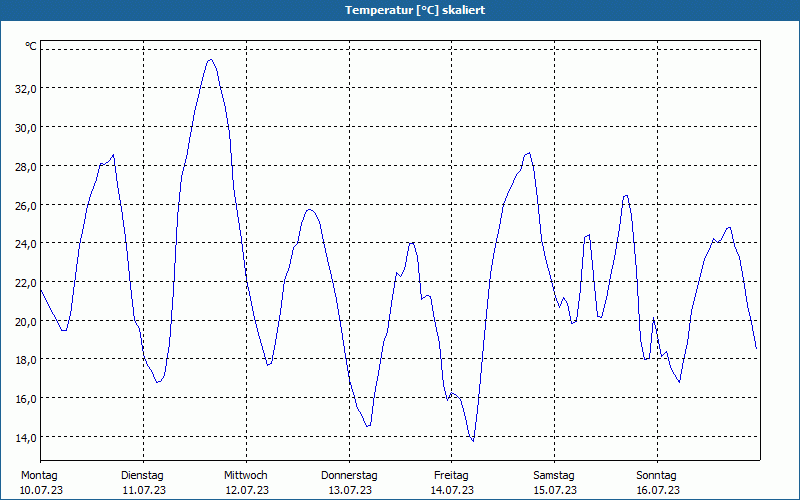Click the 32,0 y-axis label
800x500 pixels.
(x=26, y=89)
